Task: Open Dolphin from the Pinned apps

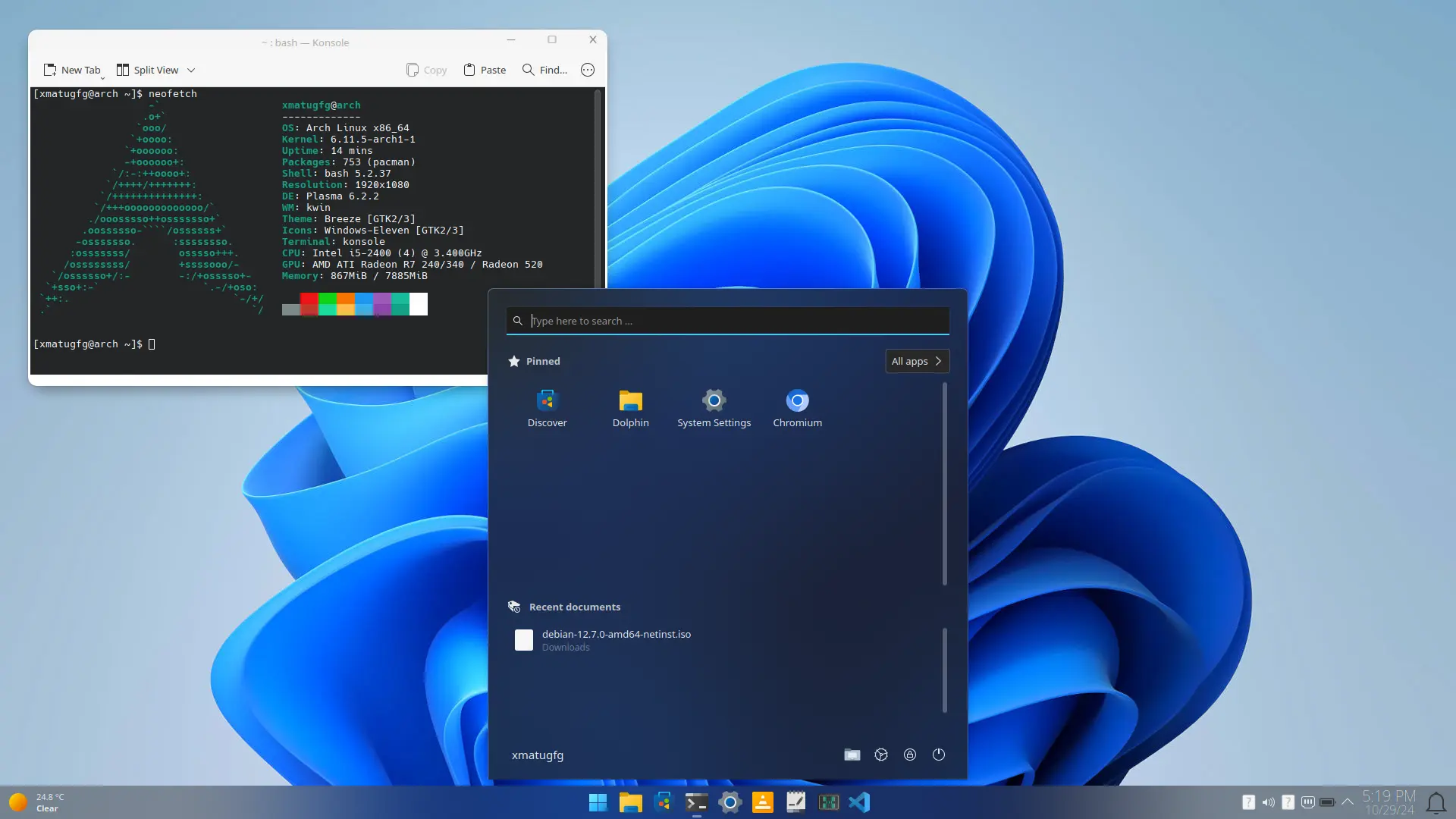Action: tap(630, 409)
